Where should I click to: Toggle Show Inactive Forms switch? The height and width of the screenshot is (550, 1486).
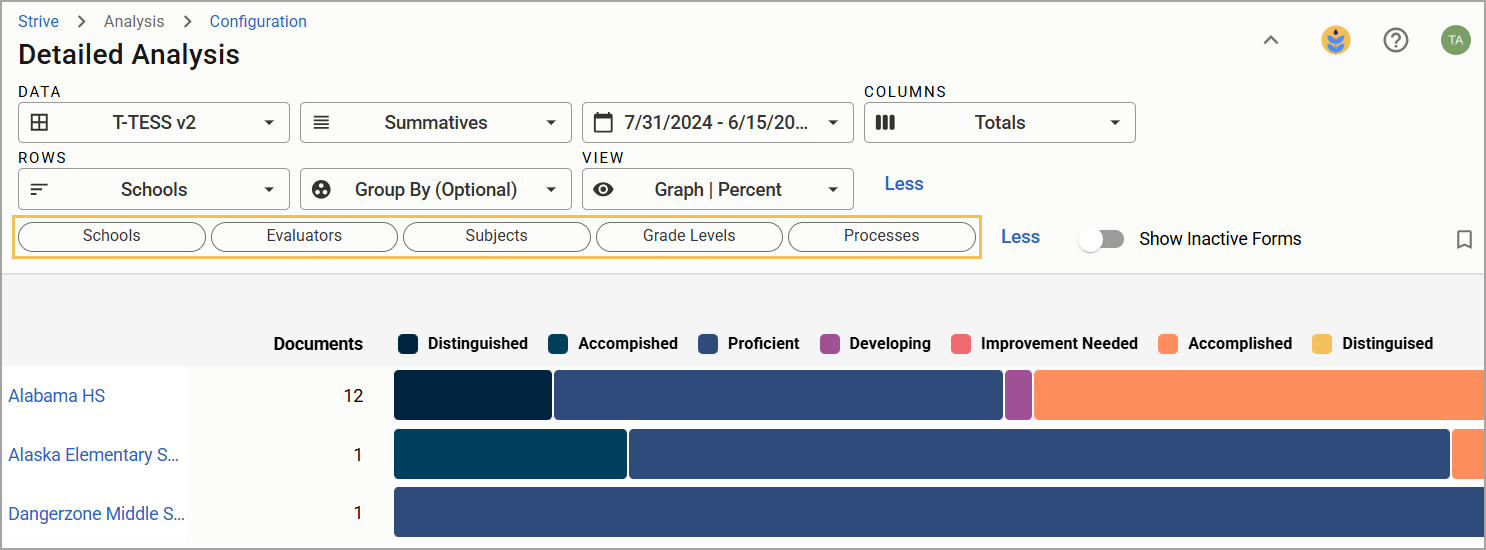(1101, 239)
